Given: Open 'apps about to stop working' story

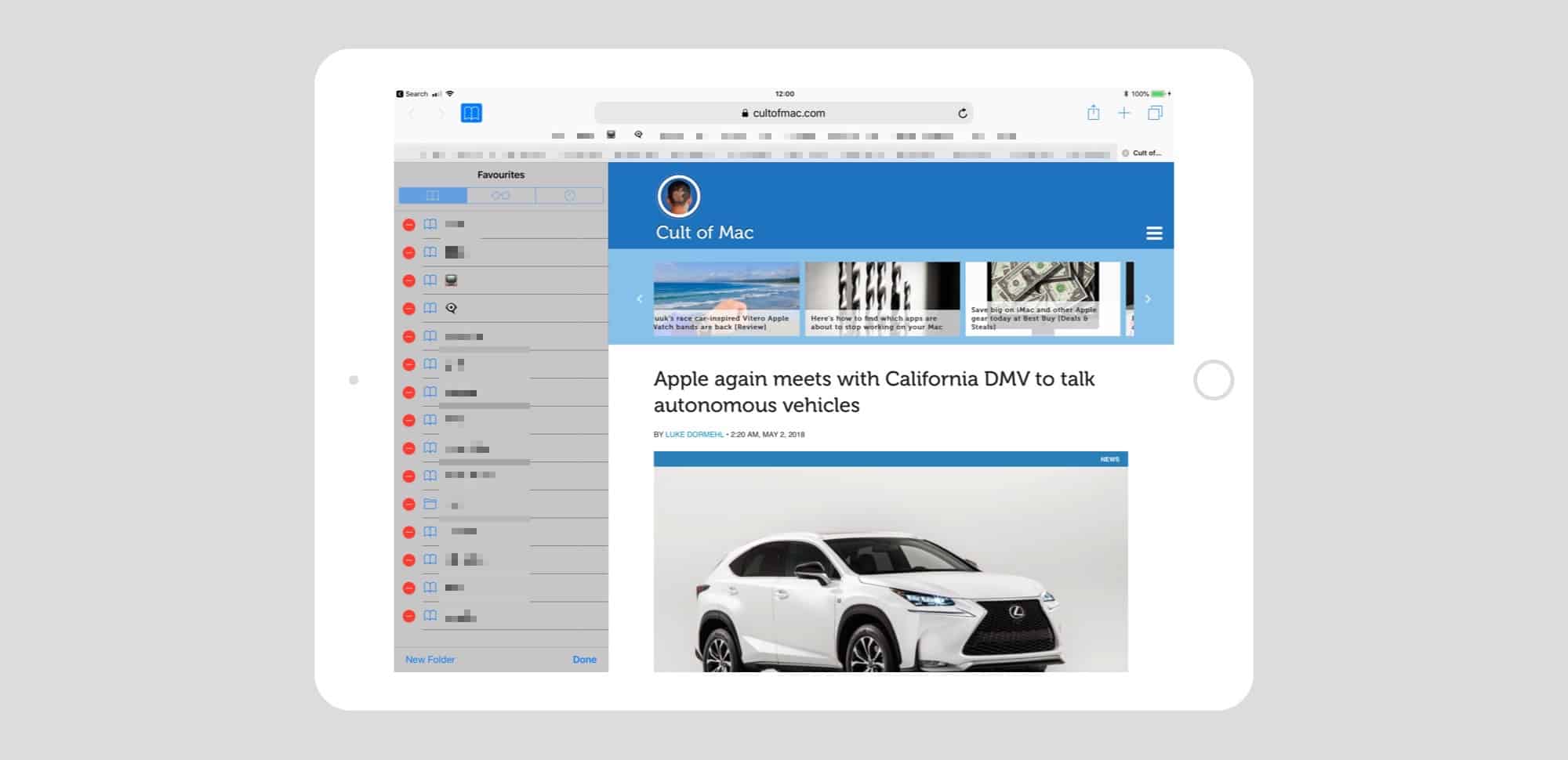Looking at the screenshot, I should pos(882,299).
